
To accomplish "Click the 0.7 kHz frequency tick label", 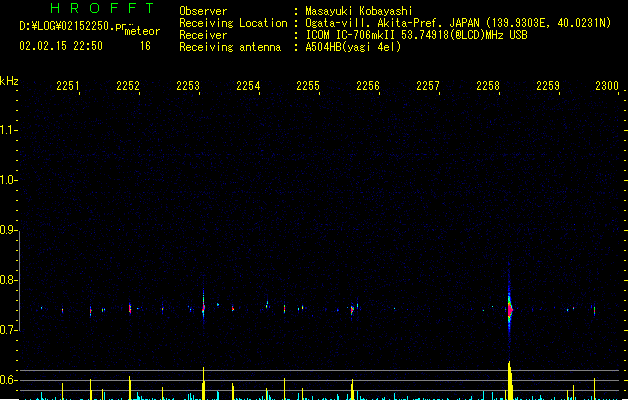I will pos(8,330).
